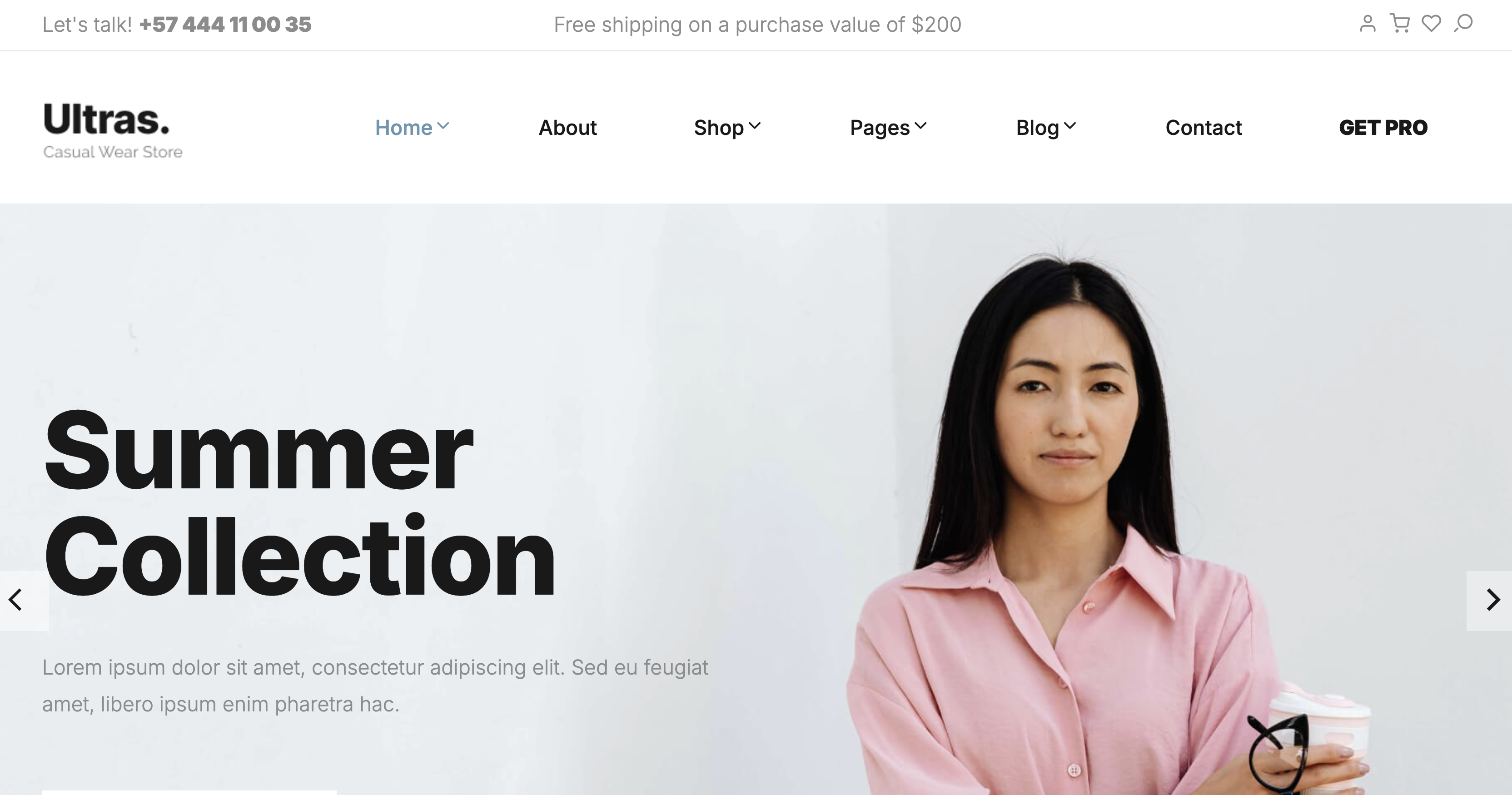This screenshot has height=795, width=1512.
Task: Expand the chevron beside Shop
Action: pyautogui.click(x=756, y=125)
